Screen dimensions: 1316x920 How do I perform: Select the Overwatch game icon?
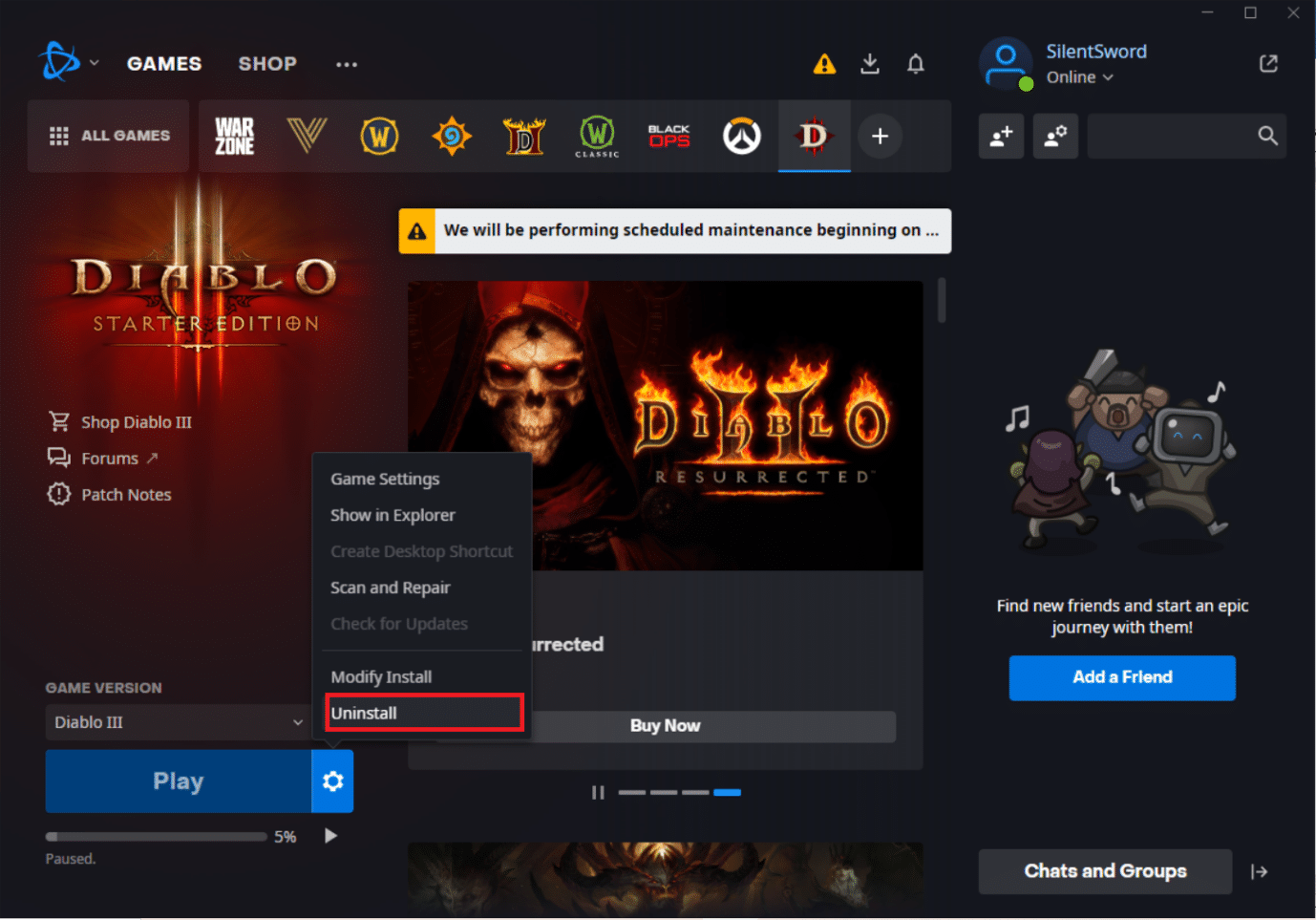(742, 136)
